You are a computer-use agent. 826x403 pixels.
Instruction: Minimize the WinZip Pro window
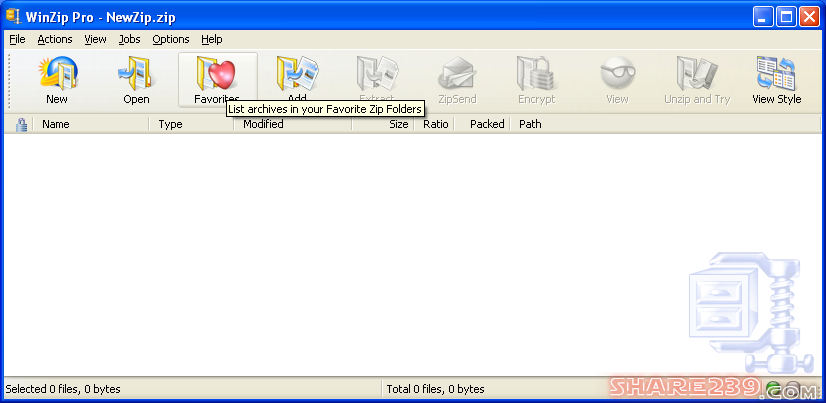763,17
